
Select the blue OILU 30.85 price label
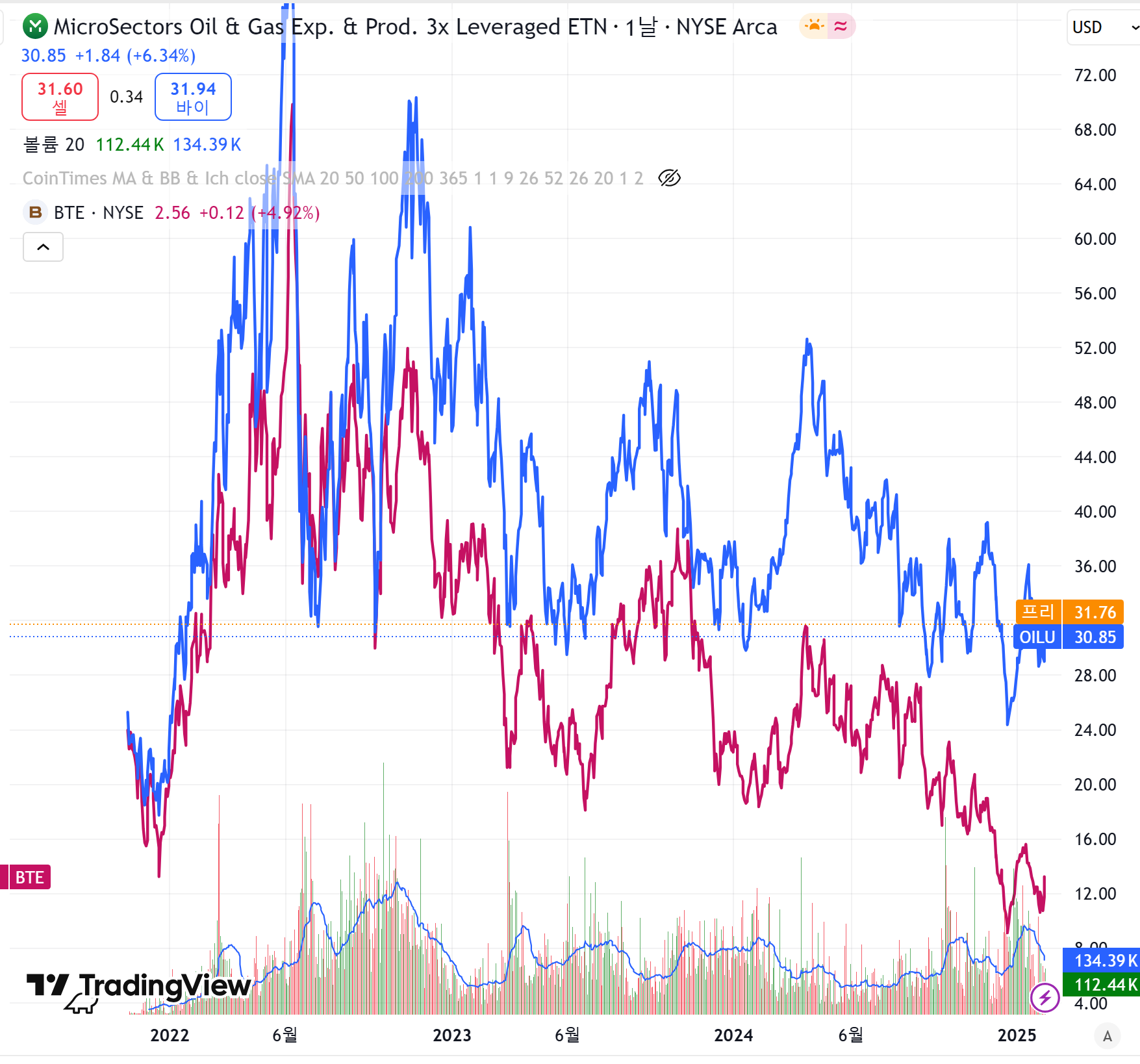[1069, 637]
